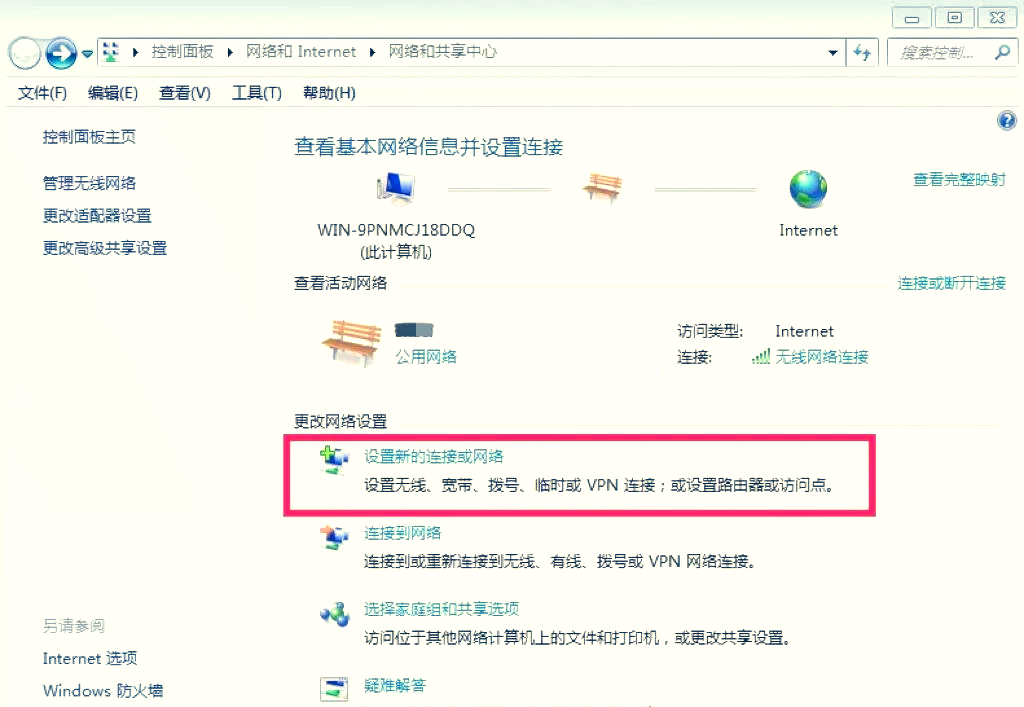Click the WIN-9PNMCJ18DDQ computer name

point(396,230)
